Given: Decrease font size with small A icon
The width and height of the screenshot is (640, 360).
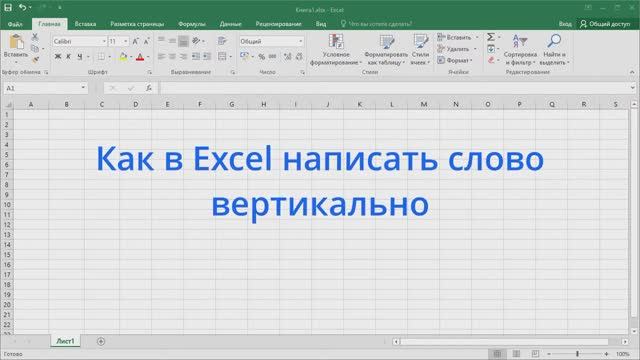Looking at the screenshot, I should click(146, 41).
